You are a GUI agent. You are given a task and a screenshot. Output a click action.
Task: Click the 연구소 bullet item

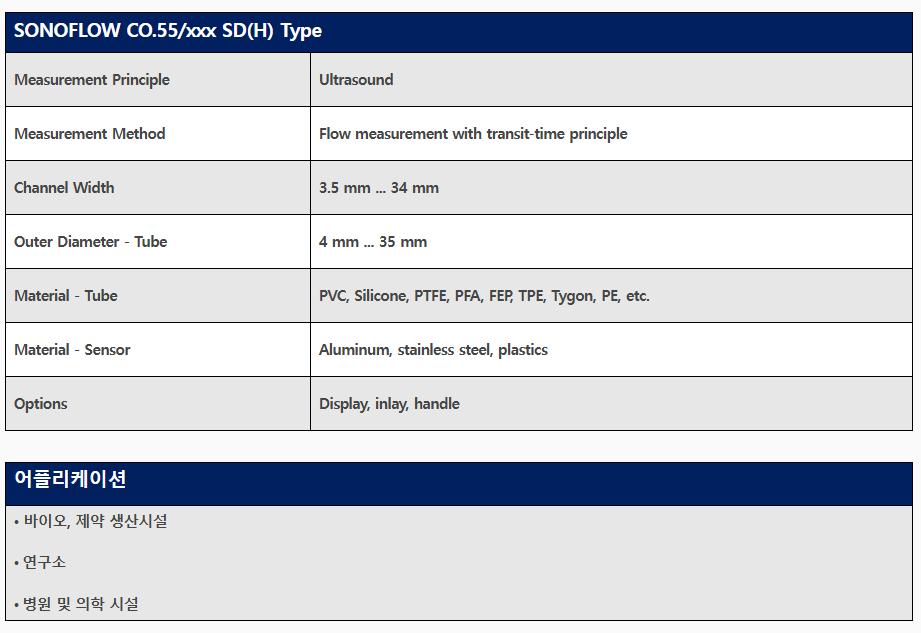coord(44,562)
